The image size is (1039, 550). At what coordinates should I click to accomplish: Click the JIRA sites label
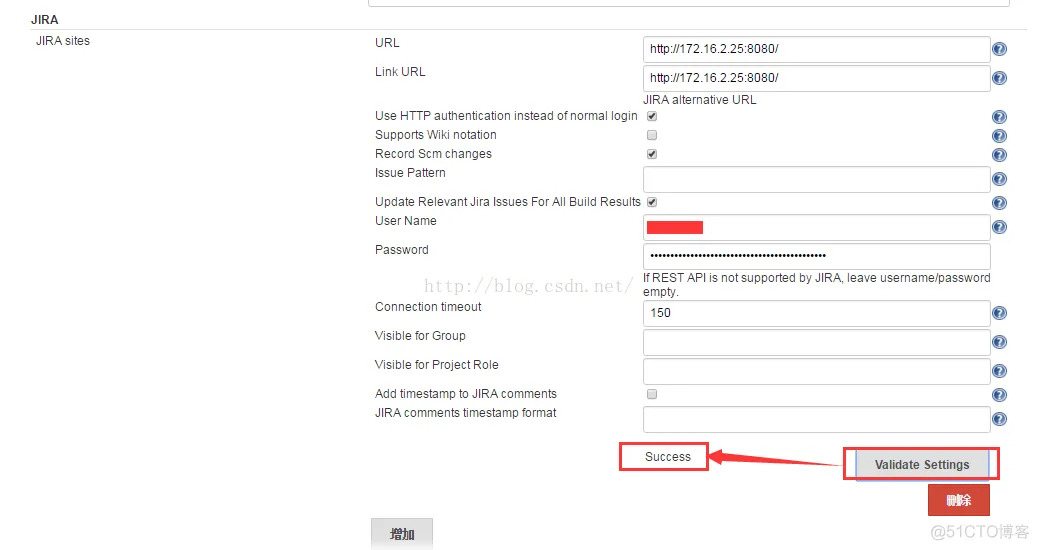point(63,40)
